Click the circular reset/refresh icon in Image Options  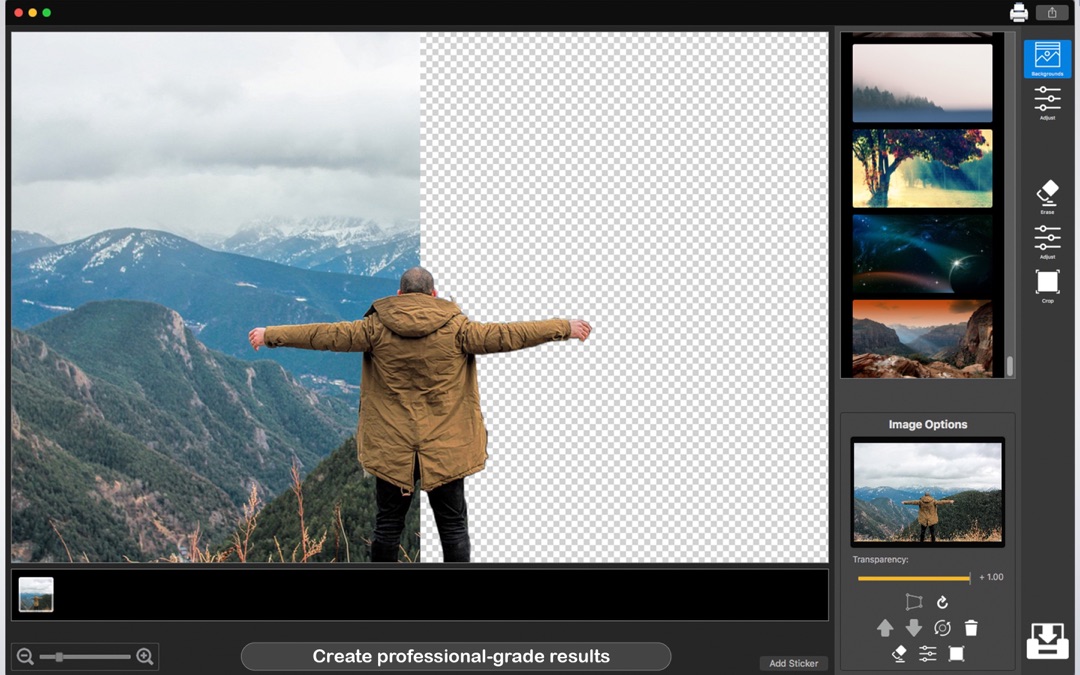tap(942, 627)
